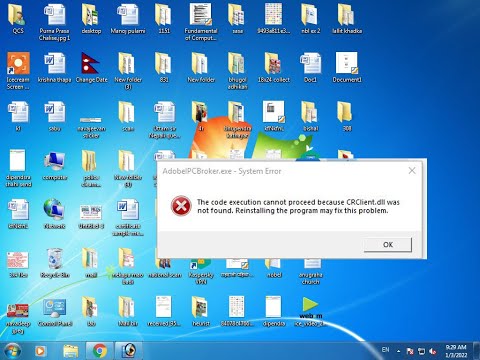The width and height of the screenshot is (480, 360).
Task: Select the Control Panel icon
Action: pos(55,312)
